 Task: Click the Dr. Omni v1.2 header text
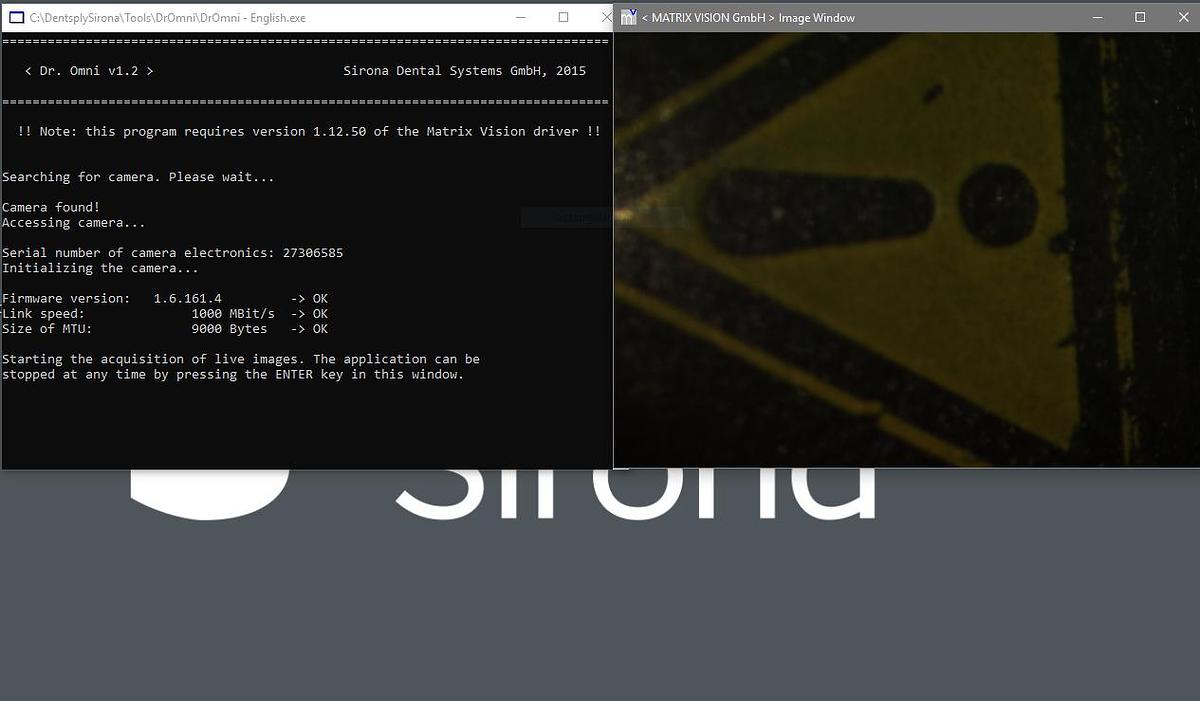pyautogui.click(x=89, y=71)
